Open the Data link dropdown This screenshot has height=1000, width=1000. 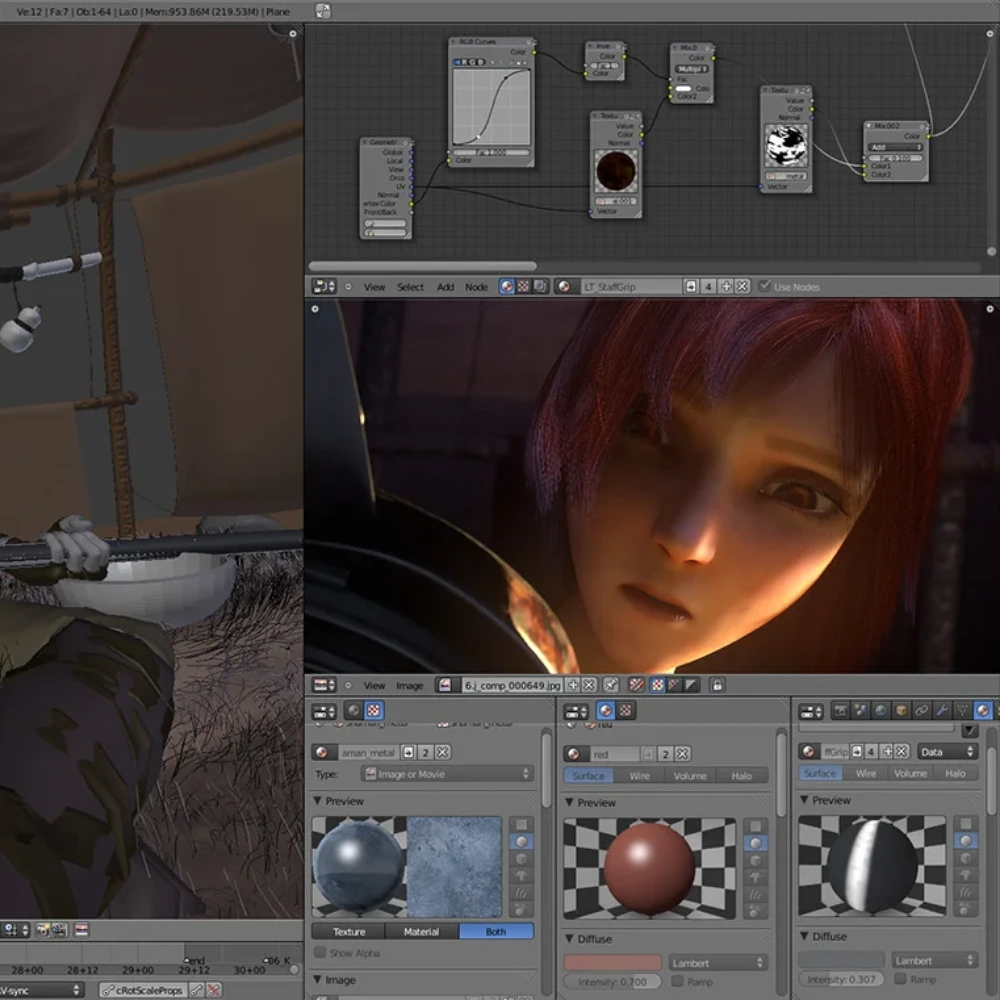pyautogui.click(x=948, y=751)
